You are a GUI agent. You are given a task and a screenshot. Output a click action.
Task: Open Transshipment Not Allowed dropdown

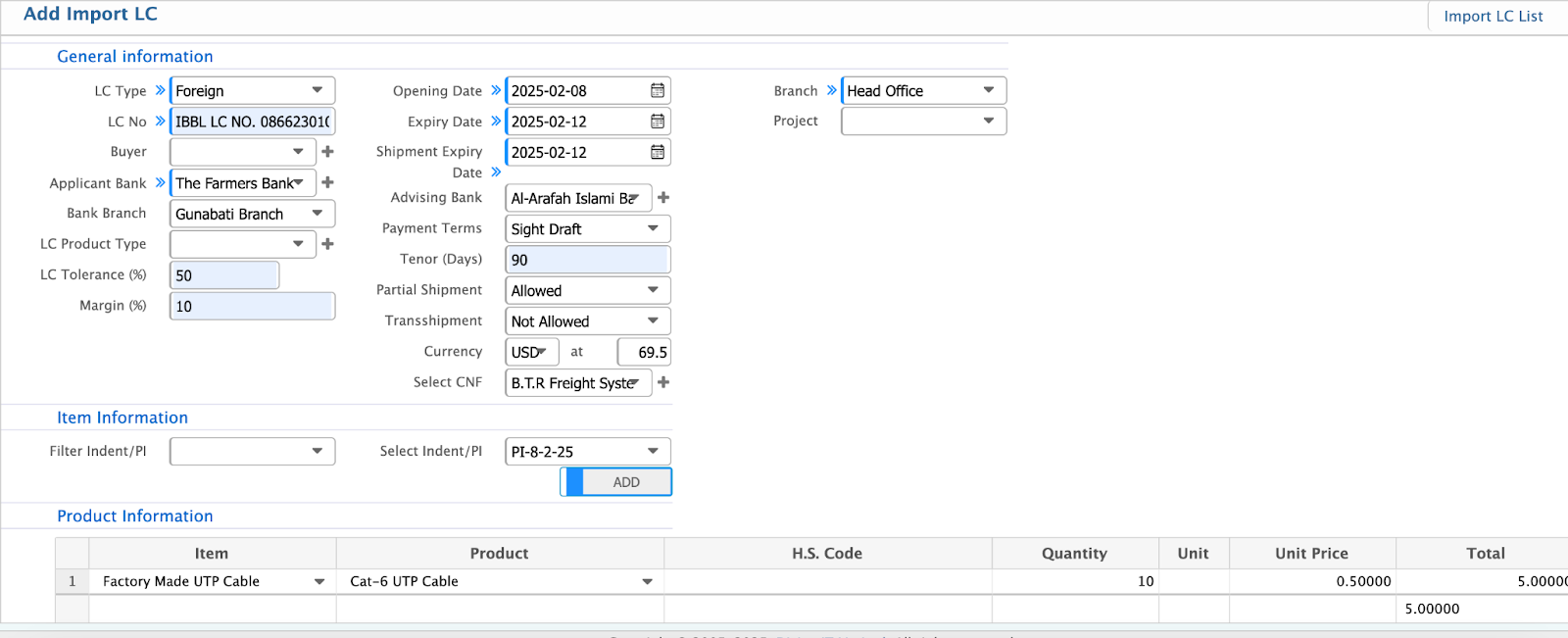[588, 321]
